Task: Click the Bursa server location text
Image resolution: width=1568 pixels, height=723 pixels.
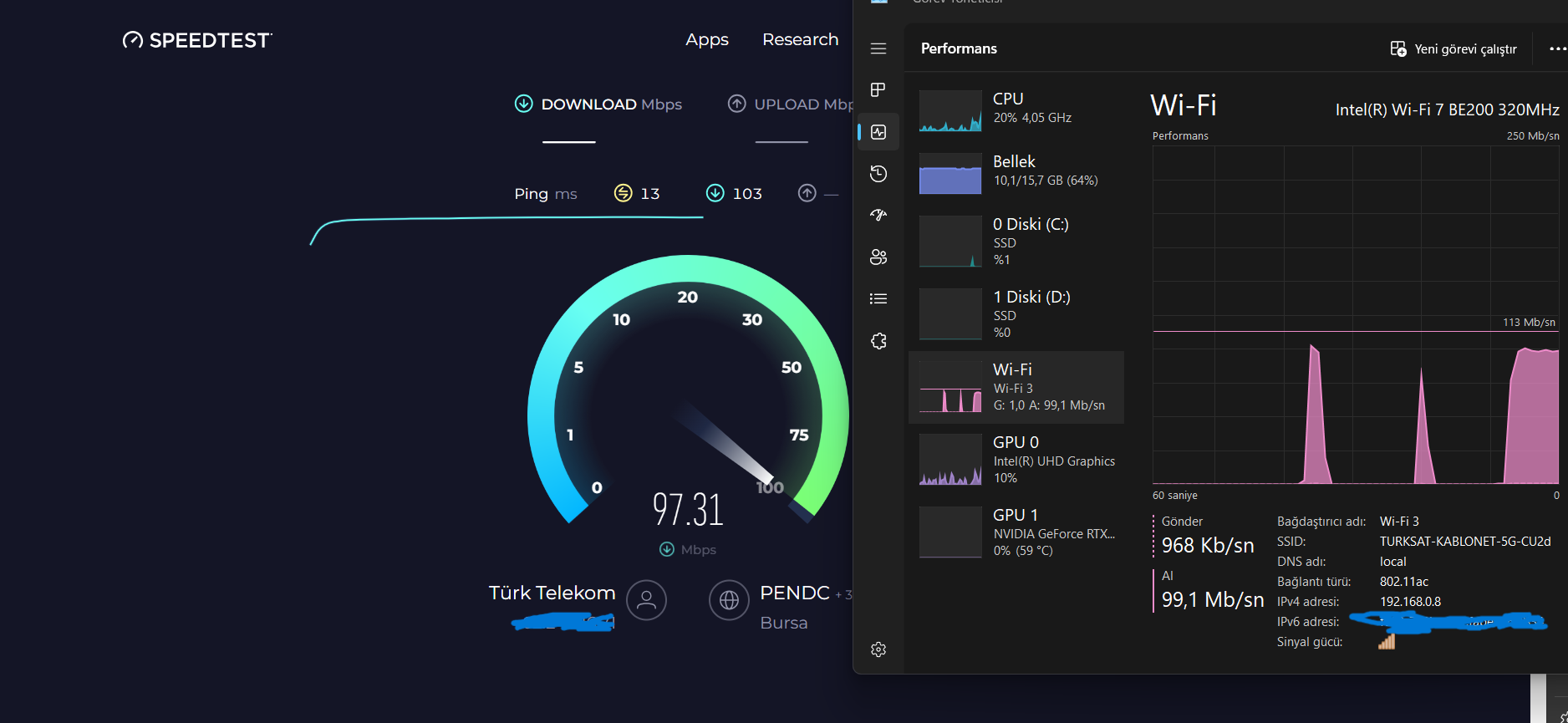Action: (x=784, y=623)
